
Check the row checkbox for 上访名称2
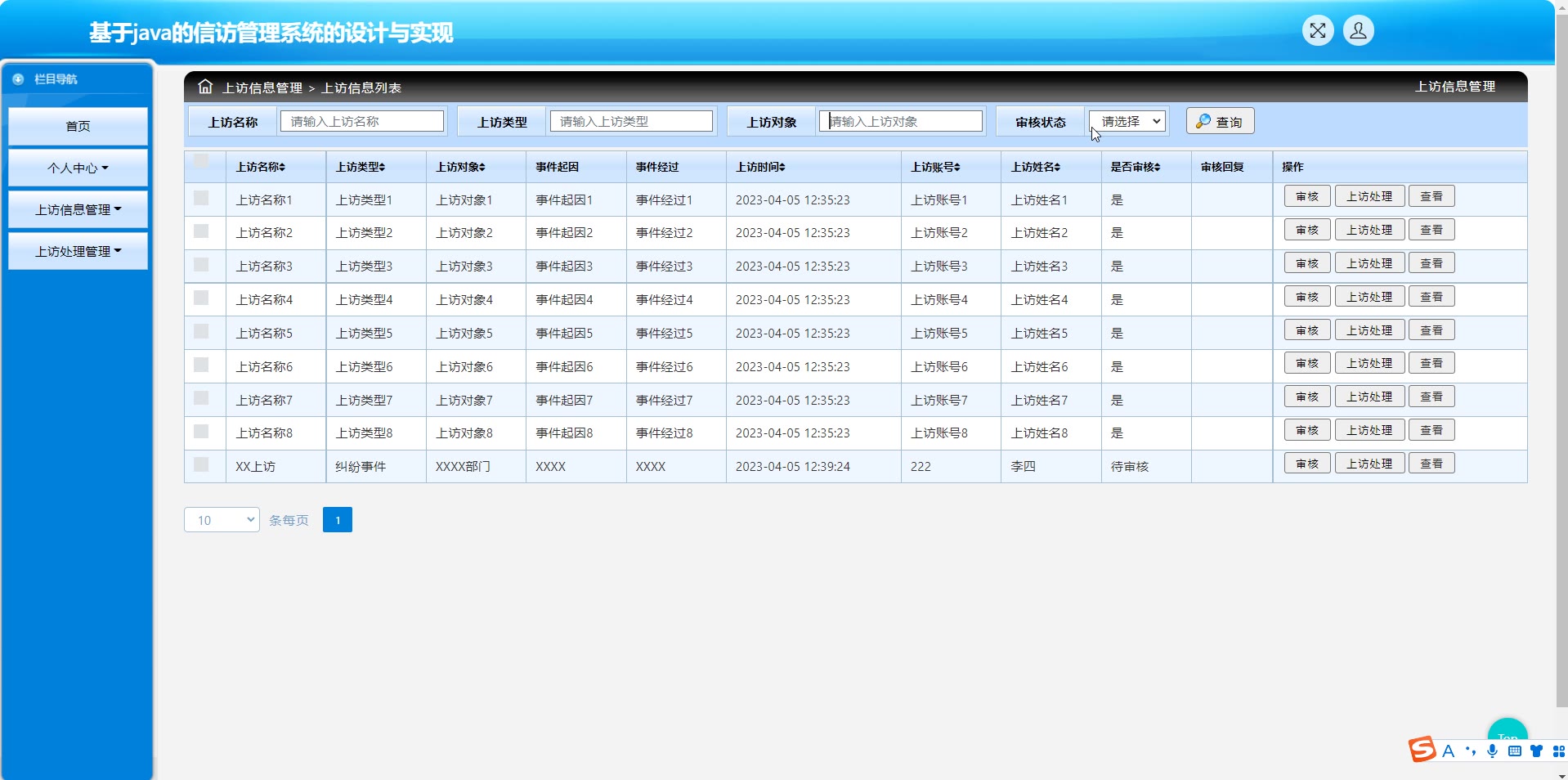tap(201, 231)
